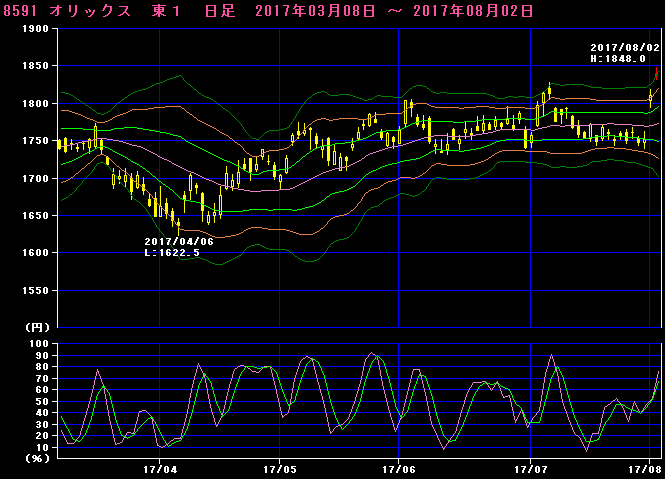
Task: Click the 1700 price axis label
Action: click(35, 178)
